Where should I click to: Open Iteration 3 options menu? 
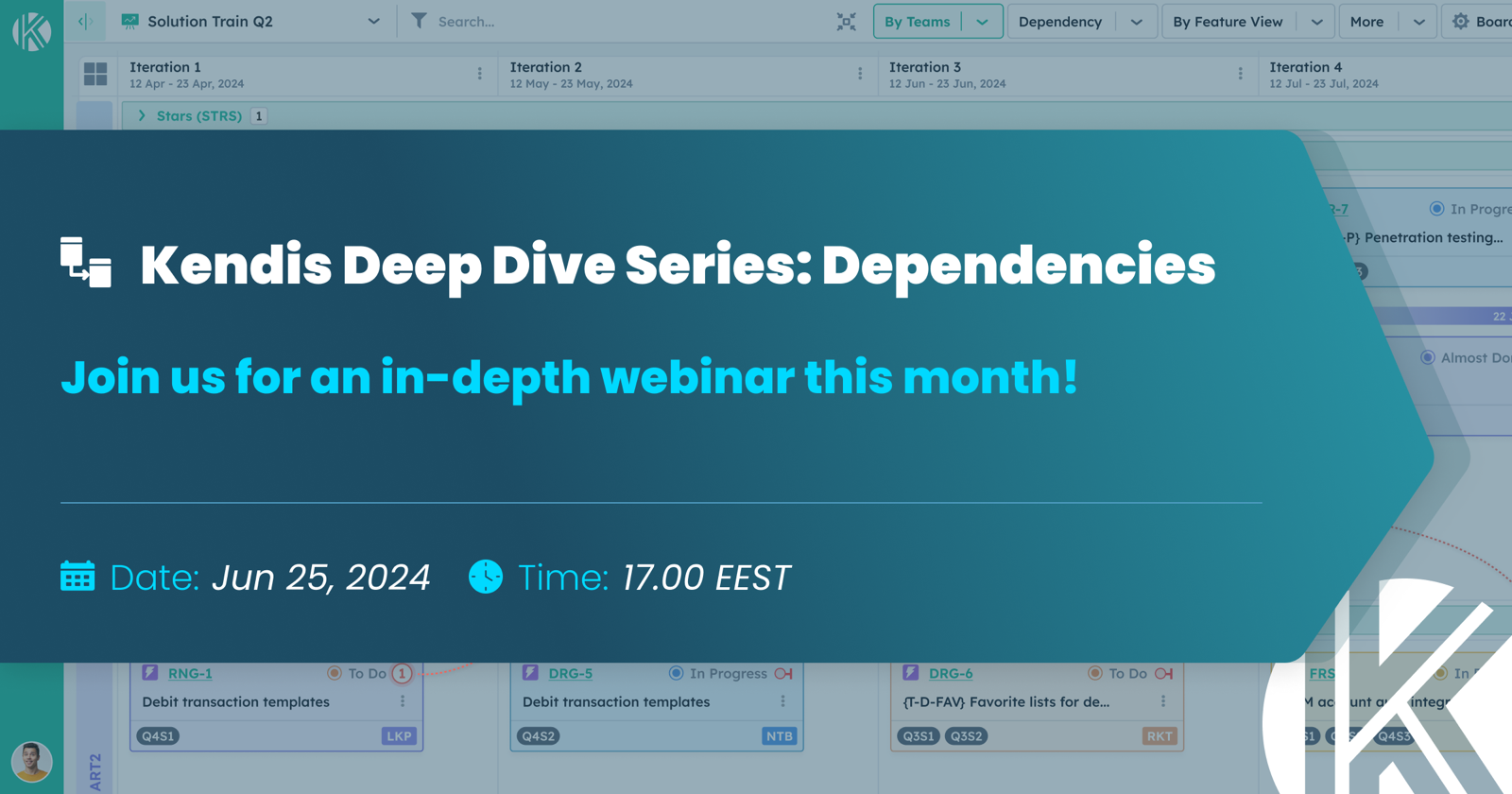pos(1241,74)
